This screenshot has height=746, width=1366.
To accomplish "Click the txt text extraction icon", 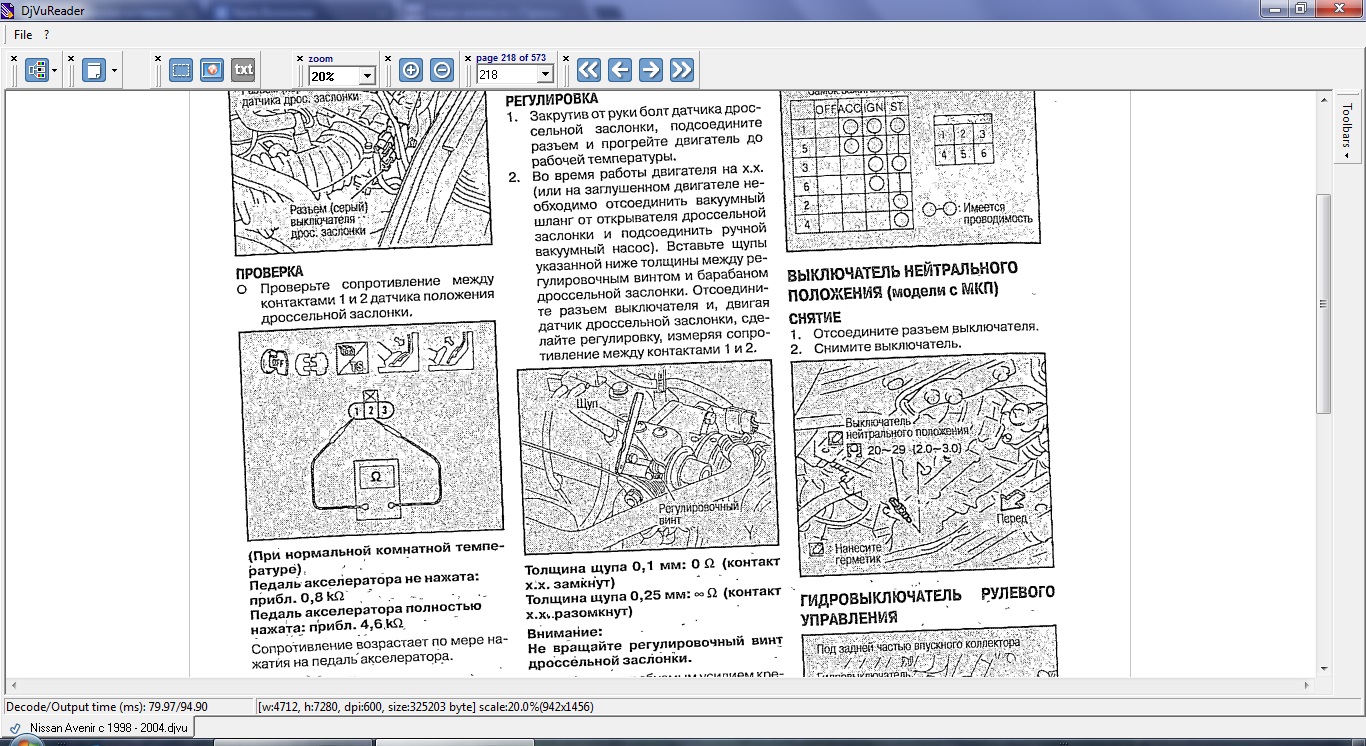I will [x=243, y=70].
